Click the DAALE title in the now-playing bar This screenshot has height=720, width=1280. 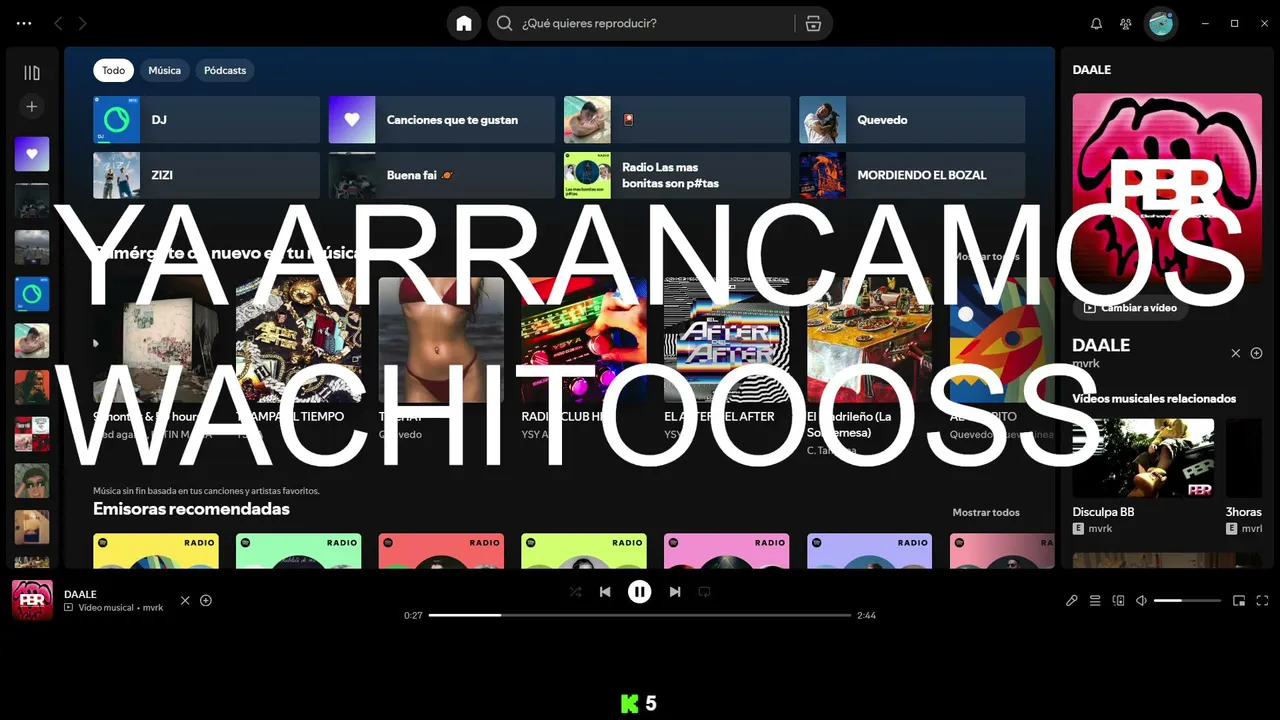[80, 594]
